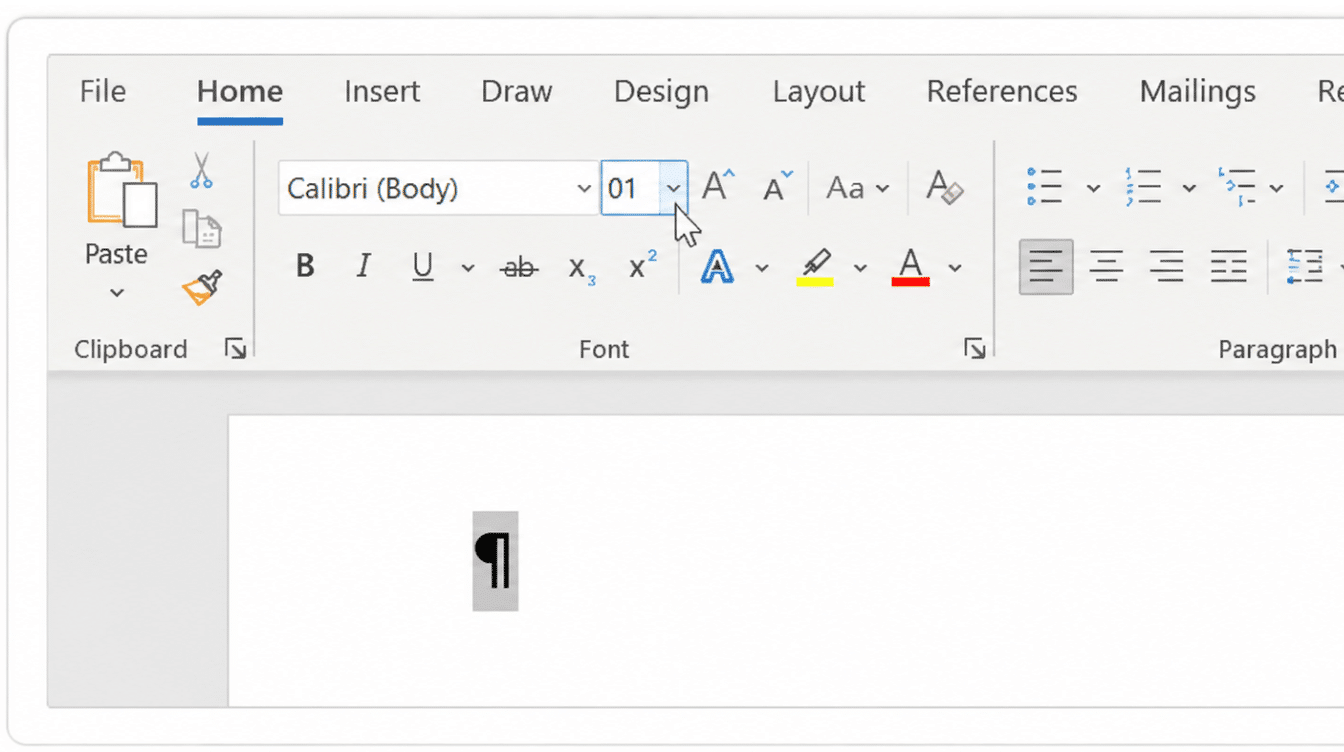Click the Multilevel List icon
This screenshot has height=752, width=1344.
pos(1238,187)
